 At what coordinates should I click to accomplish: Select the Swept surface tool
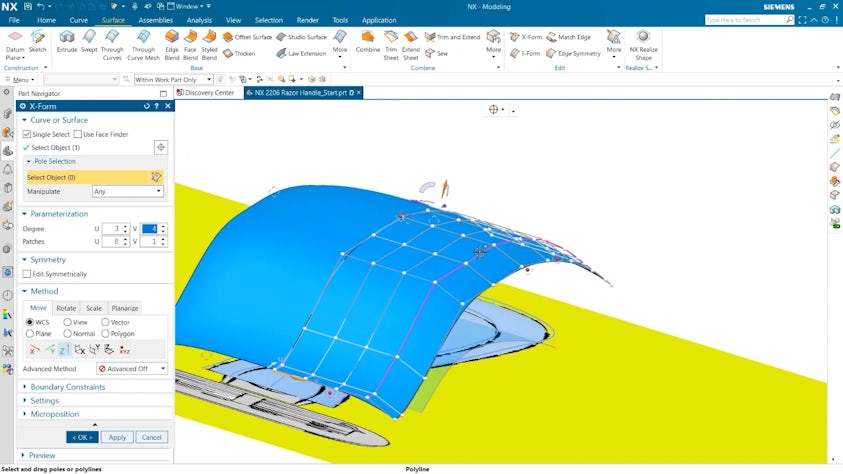pyautogui.click(x=89, y=42)
